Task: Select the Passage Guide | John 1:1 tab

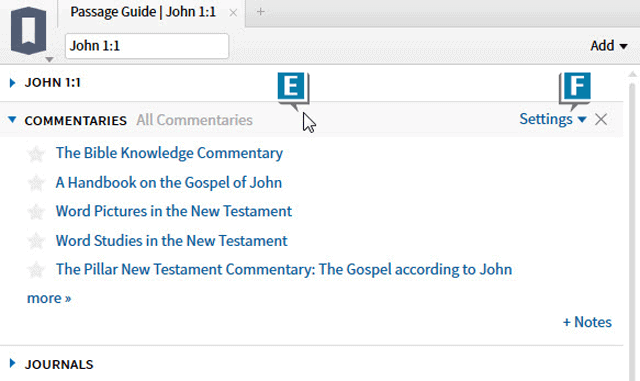Action: pos(143,12)
